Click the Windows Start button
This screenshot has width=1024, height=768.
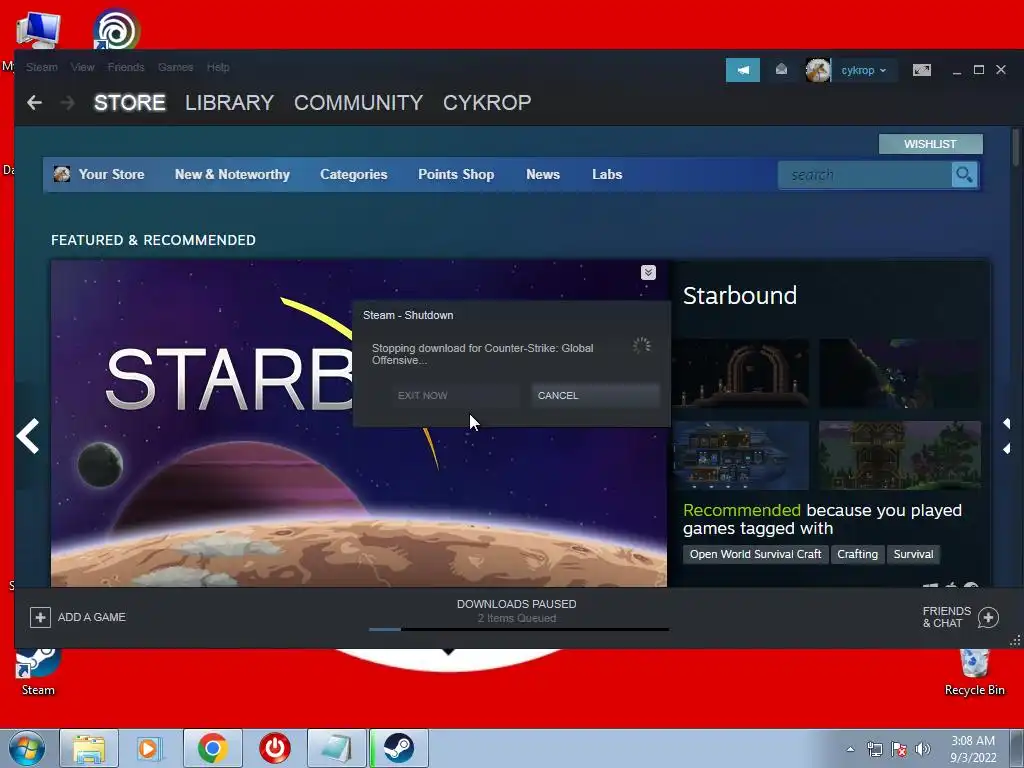pos(27,748)
